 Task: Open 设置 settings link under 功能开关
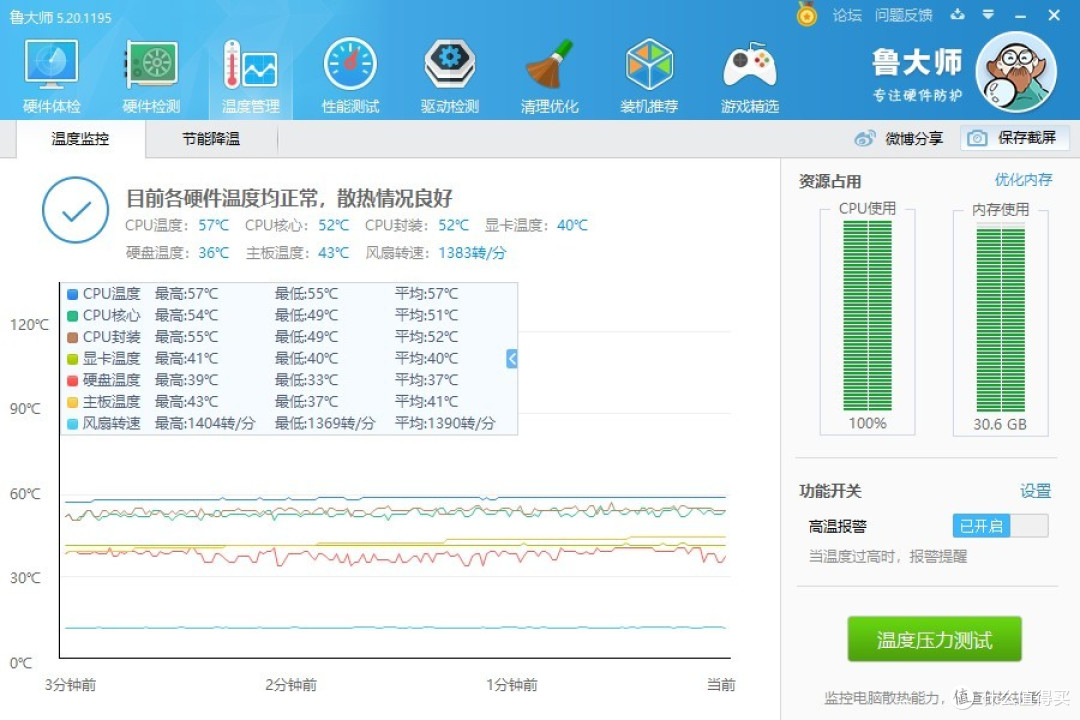pyautogui.click(x=1035, y=491)
